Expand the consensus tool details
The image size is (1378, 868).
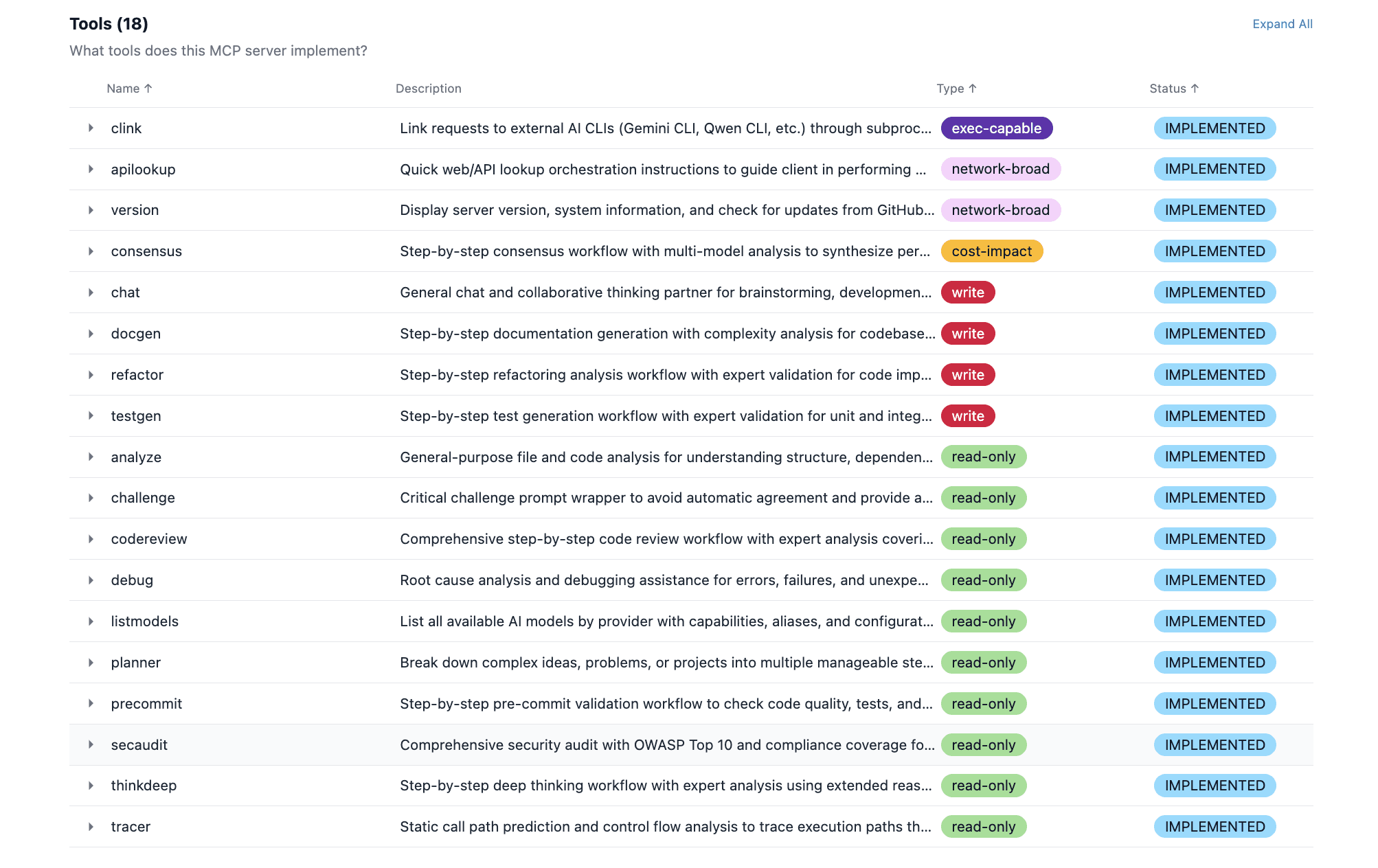click(x=91, y=251)
